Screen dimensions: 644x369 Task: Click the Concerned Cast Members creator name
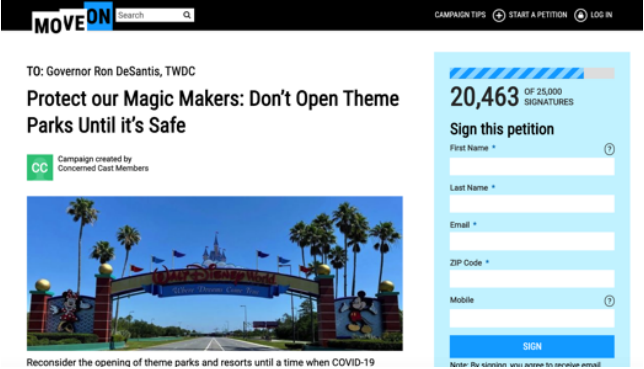pyautogui.click(x=103, y=168)
